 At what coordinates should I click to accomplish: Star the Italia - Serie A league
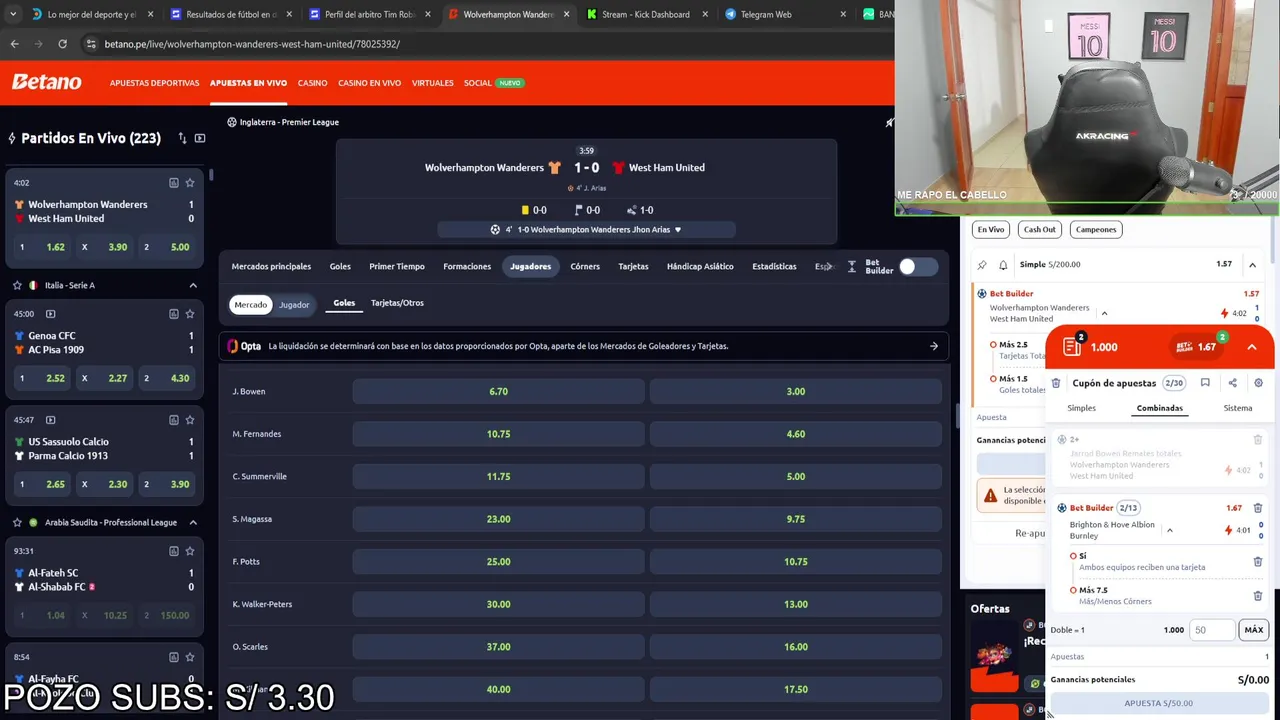(17, 285)
